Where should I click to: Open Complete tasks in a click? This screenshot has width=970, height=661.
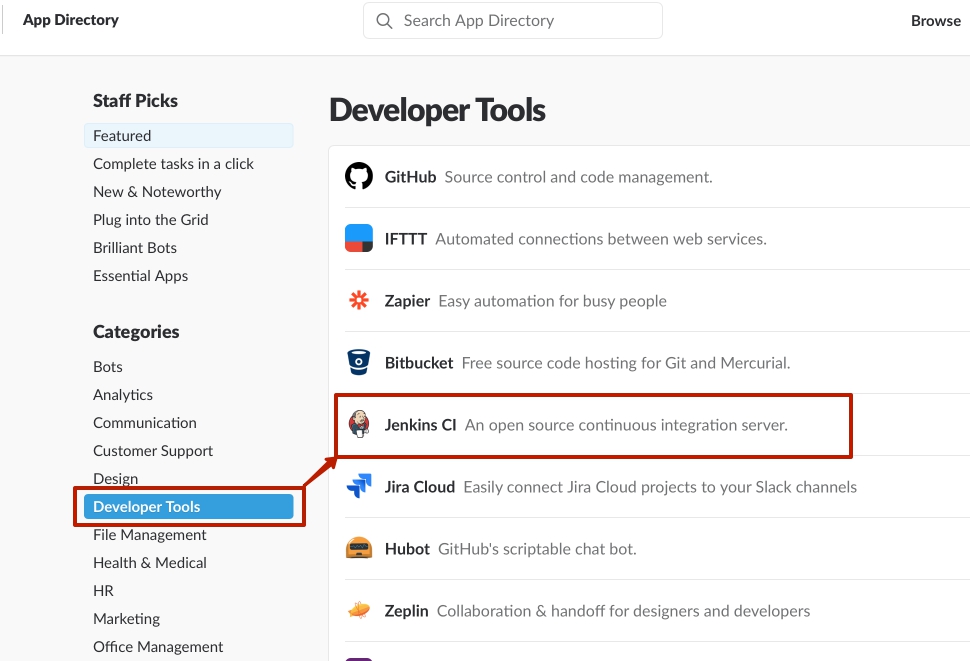(x=173, y=164)
